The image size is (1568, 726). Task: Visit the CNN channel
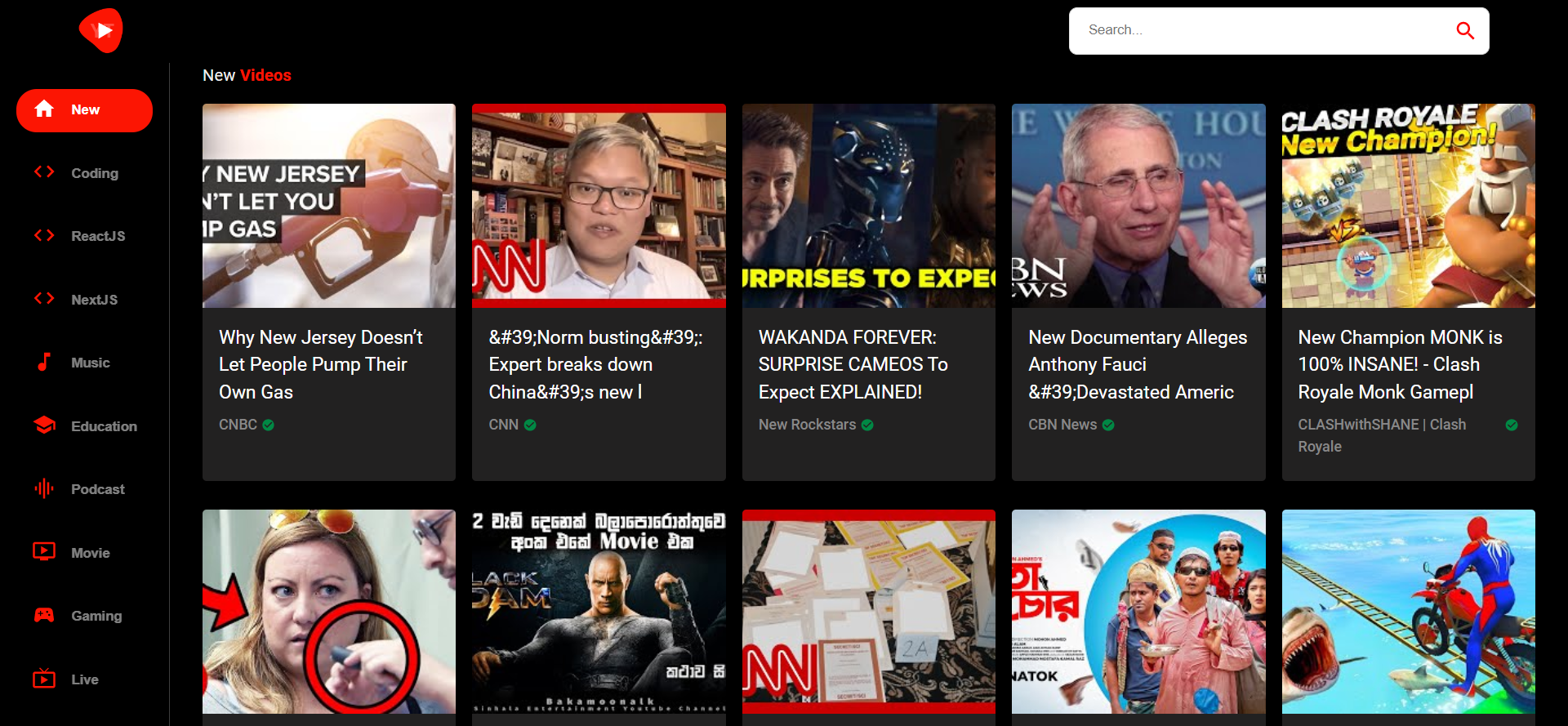(503, 425)
